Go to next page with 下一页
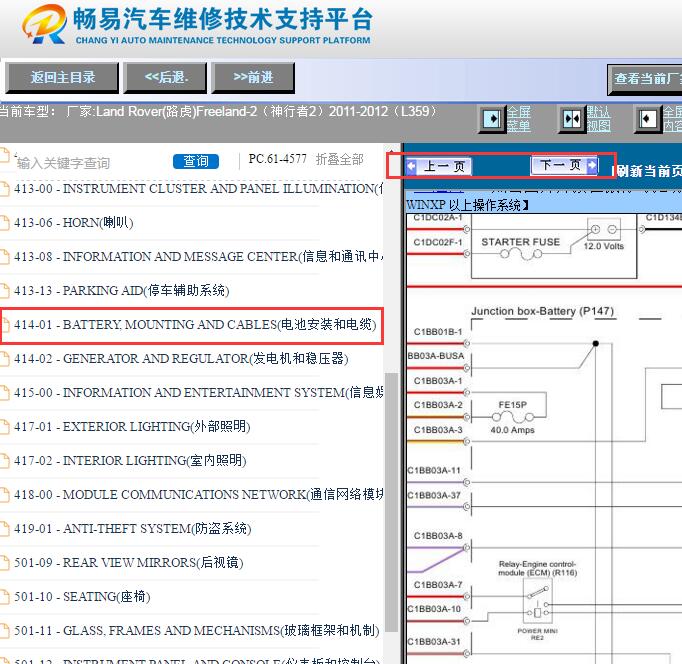Screen dimensions: 682x664 point(565,165)
